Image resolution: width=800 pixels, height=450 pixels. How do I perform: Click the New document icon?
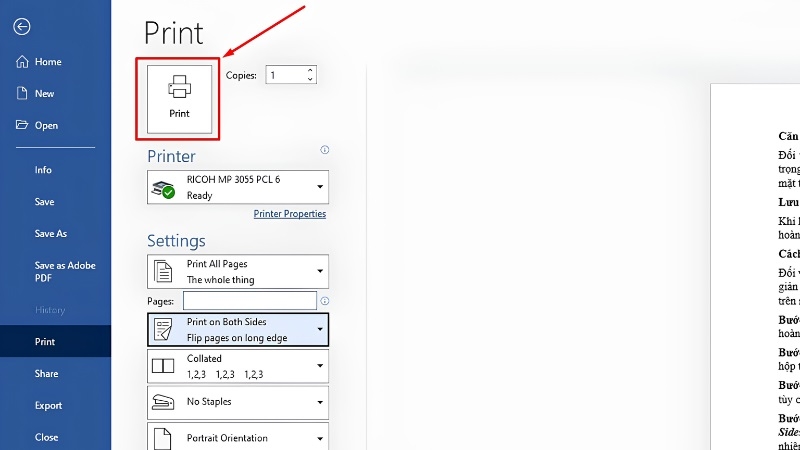[22, 93]
